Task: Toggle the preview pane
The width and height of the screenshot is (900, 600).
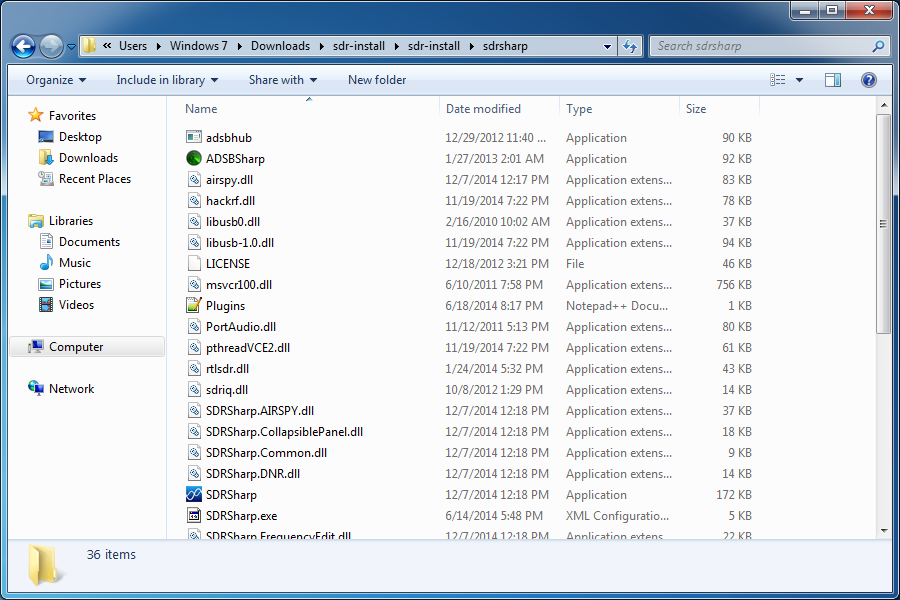Action: point(833,80)
